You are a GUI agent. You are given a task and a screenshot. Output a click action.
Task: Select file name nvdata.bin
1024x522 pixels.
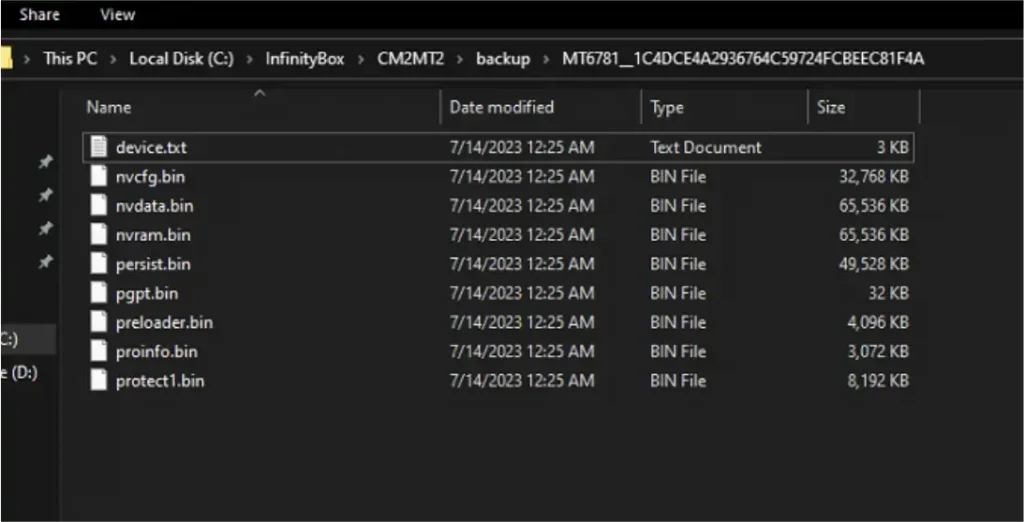click(154, 206)
